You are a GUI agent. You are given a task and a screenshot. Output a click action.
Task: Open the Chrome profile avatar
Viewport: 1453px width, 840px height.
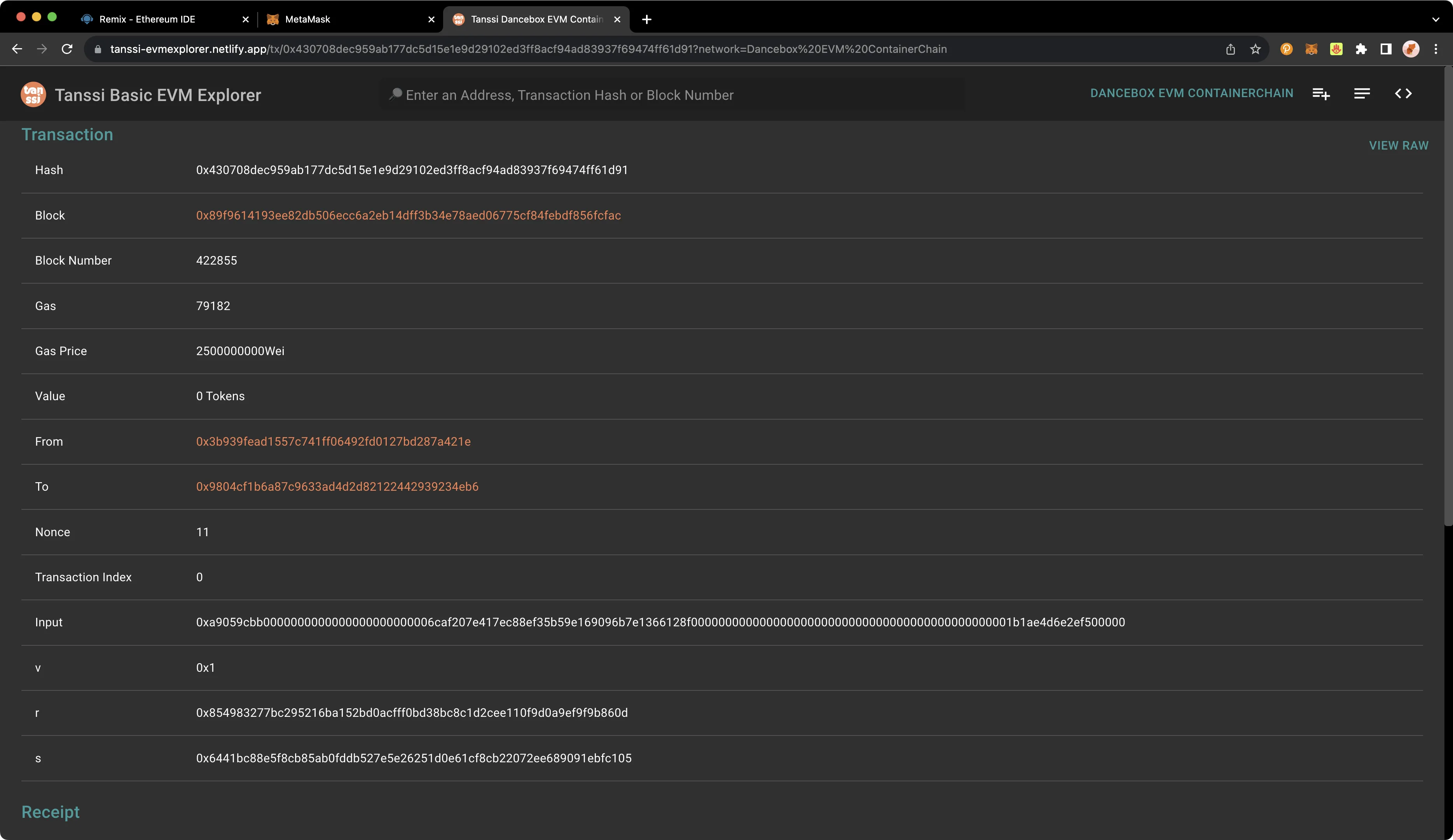1411,49
